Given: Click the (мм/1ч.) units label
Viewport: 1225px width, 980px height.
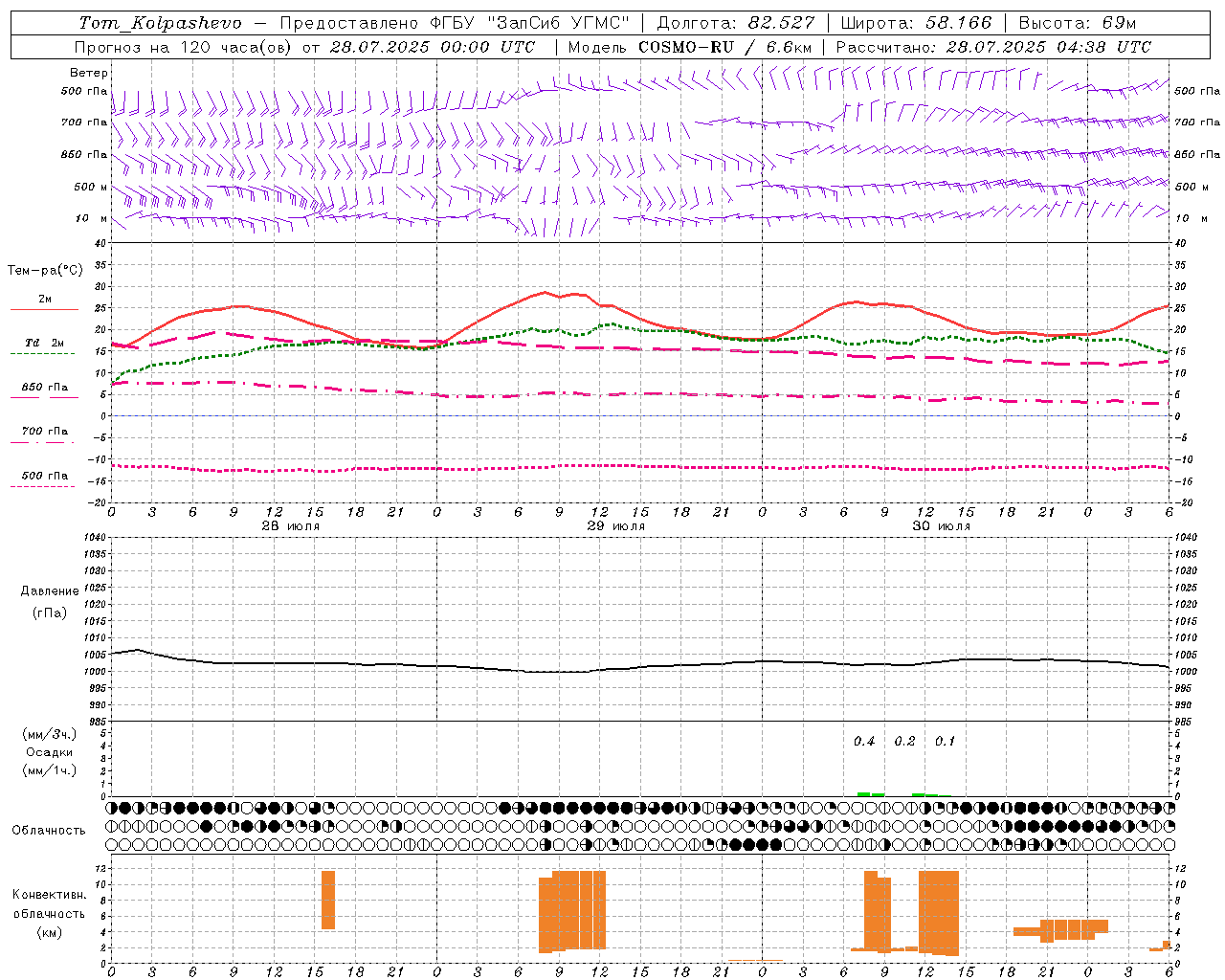Looking at the screenshot, I should pos(50,770).
